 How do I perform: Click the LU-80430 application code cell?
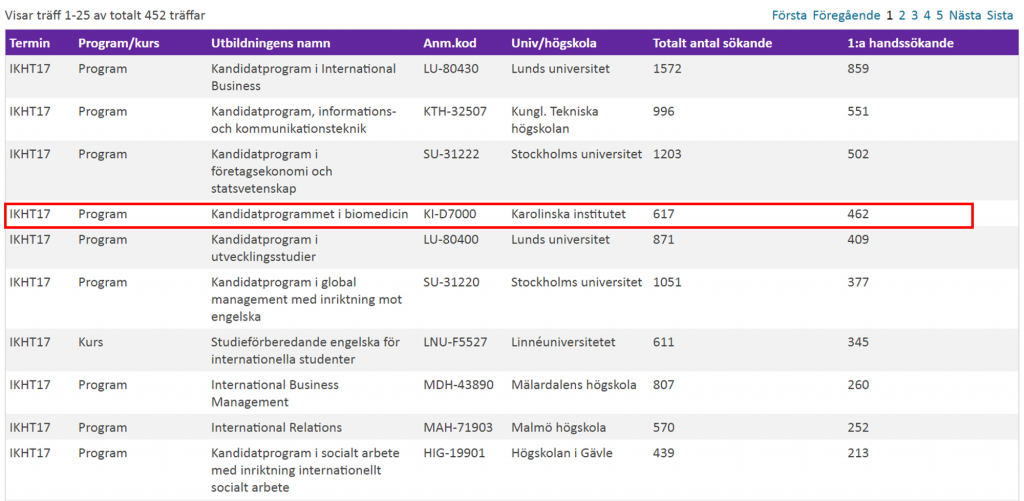450,69
